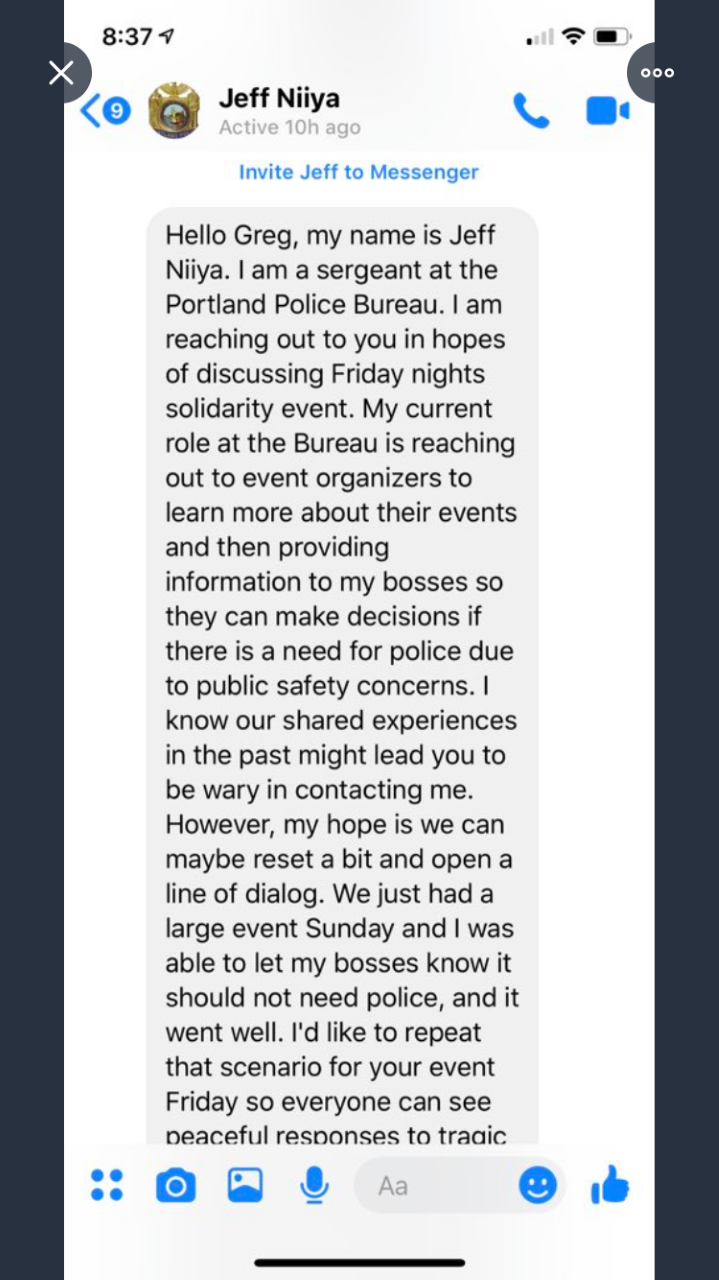Invite Jeff to Messenger
Viewport: 719px width, 1280px height.
[x=359, y=172]
